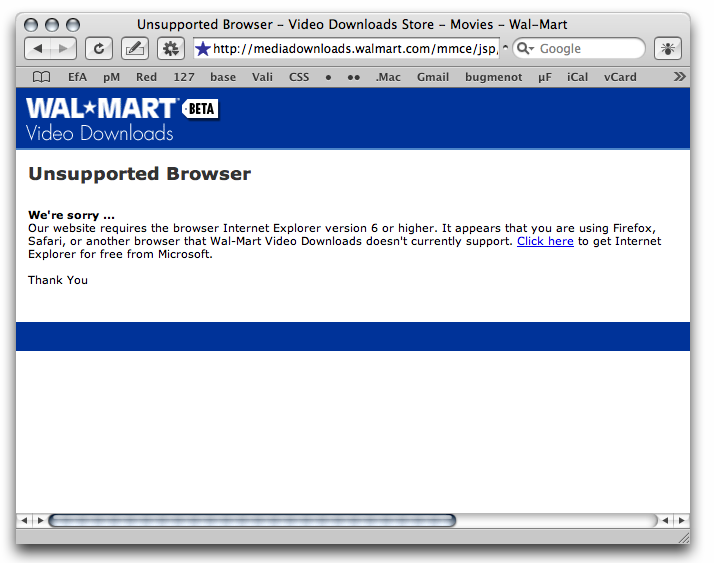Open the Vali bookmark
The height and width of the screenshot is (563, 714).
pos(262,77)
